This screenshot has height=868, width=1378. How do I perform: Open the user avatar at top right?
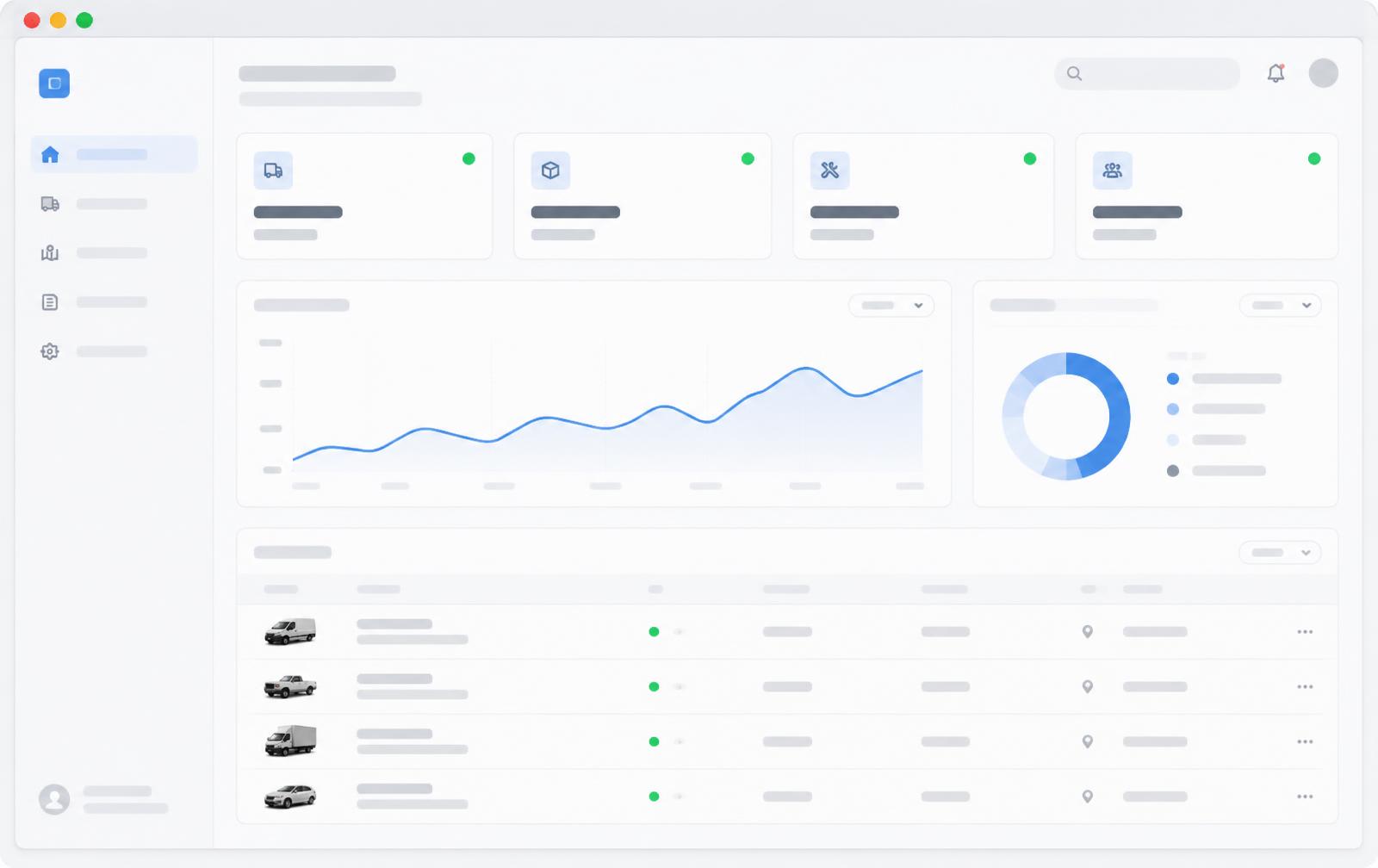[1324, 73]
